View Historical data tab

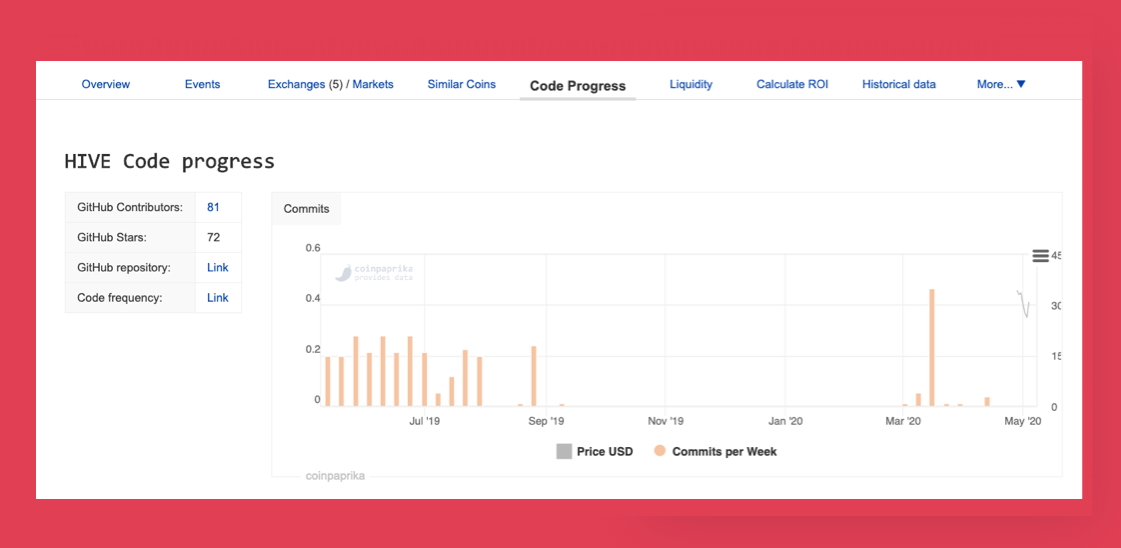[899, 84]
